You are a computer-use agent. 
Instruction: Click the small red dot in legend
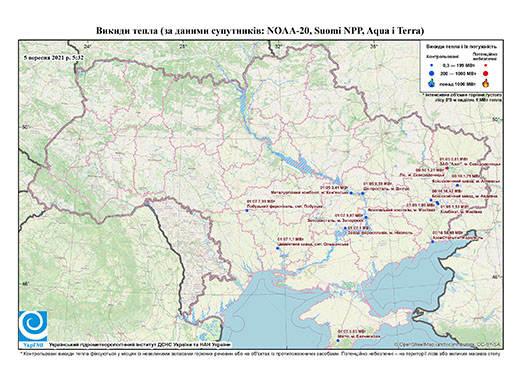point(486,65)
